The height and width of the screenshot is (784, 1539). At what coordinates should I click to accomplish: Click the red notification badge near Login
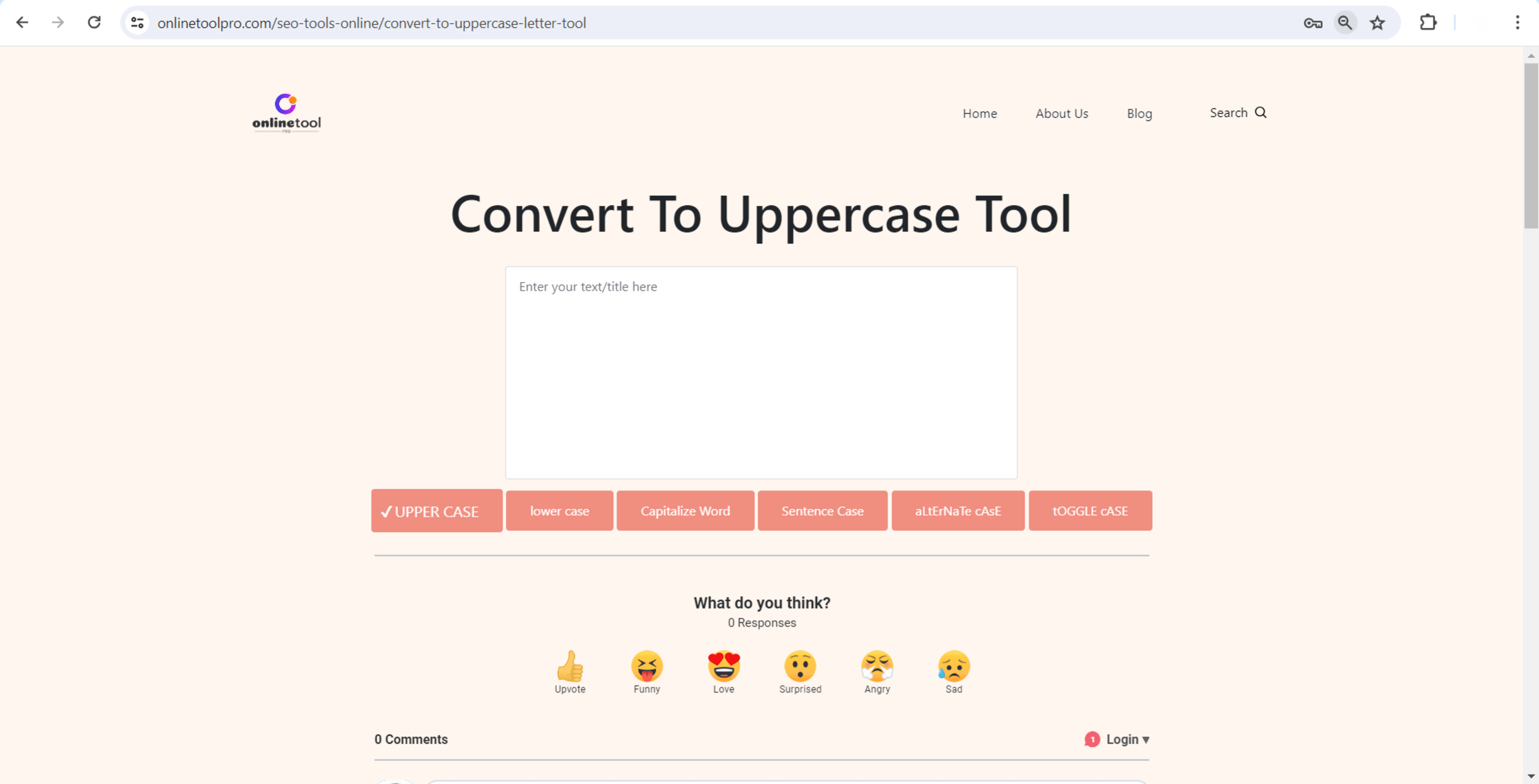[1091, 739]
